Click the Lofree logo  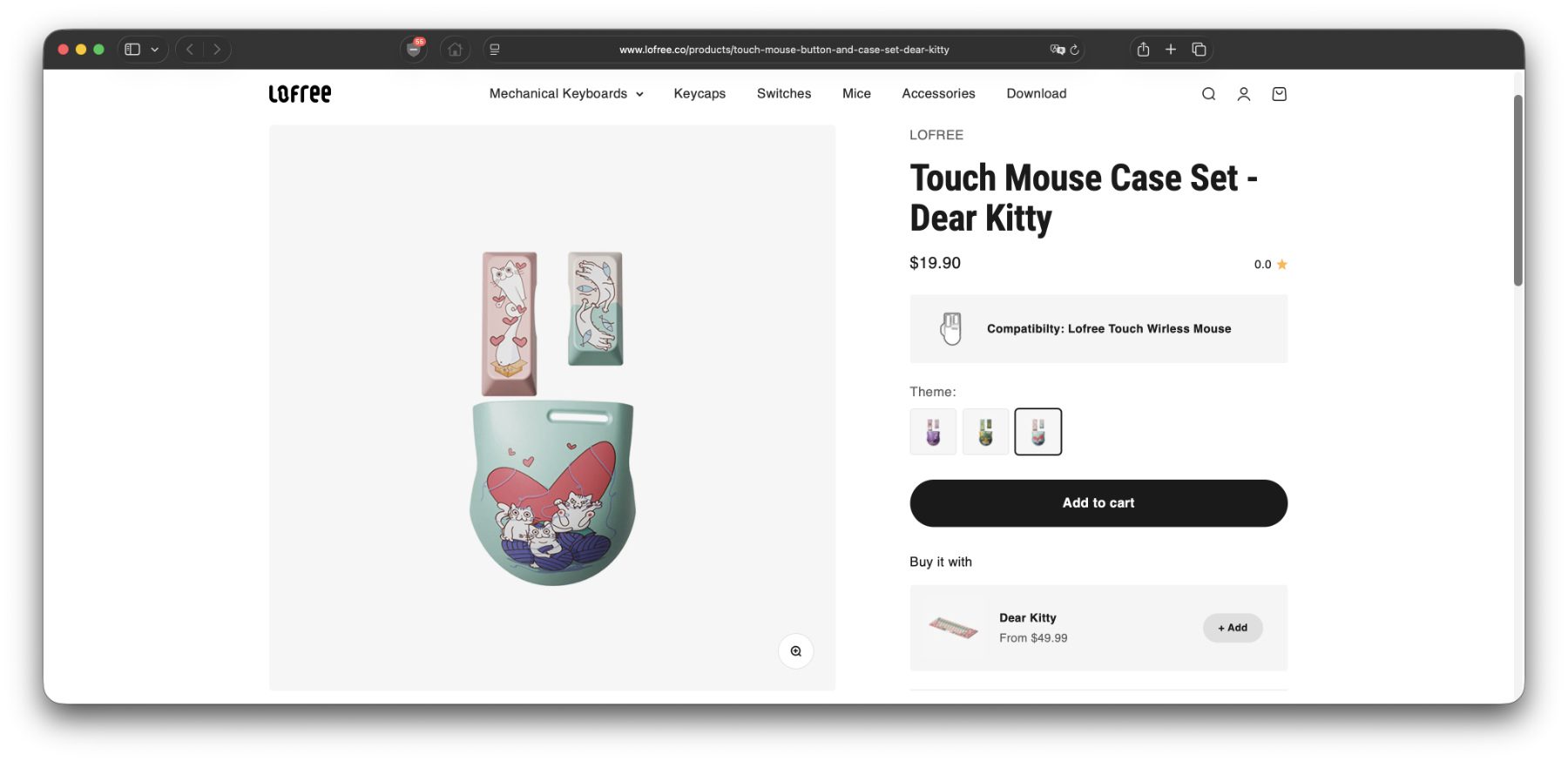(300, 94)
